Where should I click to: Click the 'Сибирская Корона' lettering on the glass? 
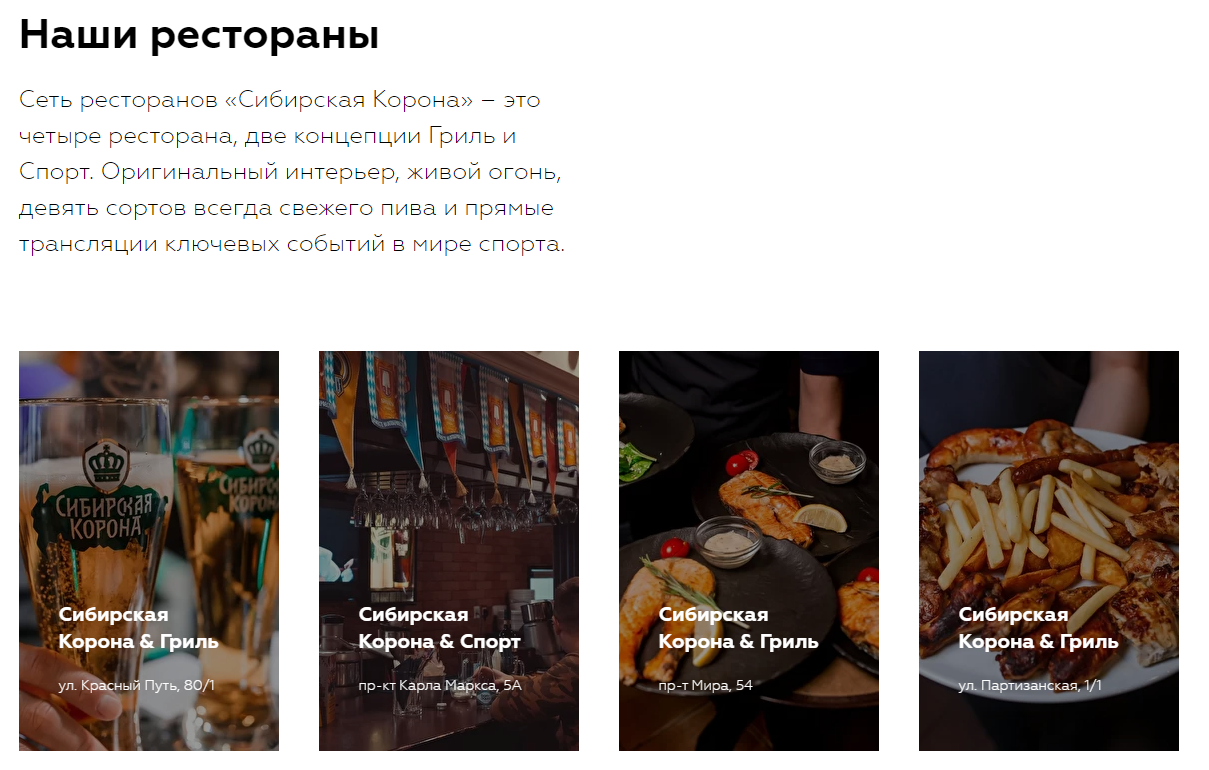[95, 515]
